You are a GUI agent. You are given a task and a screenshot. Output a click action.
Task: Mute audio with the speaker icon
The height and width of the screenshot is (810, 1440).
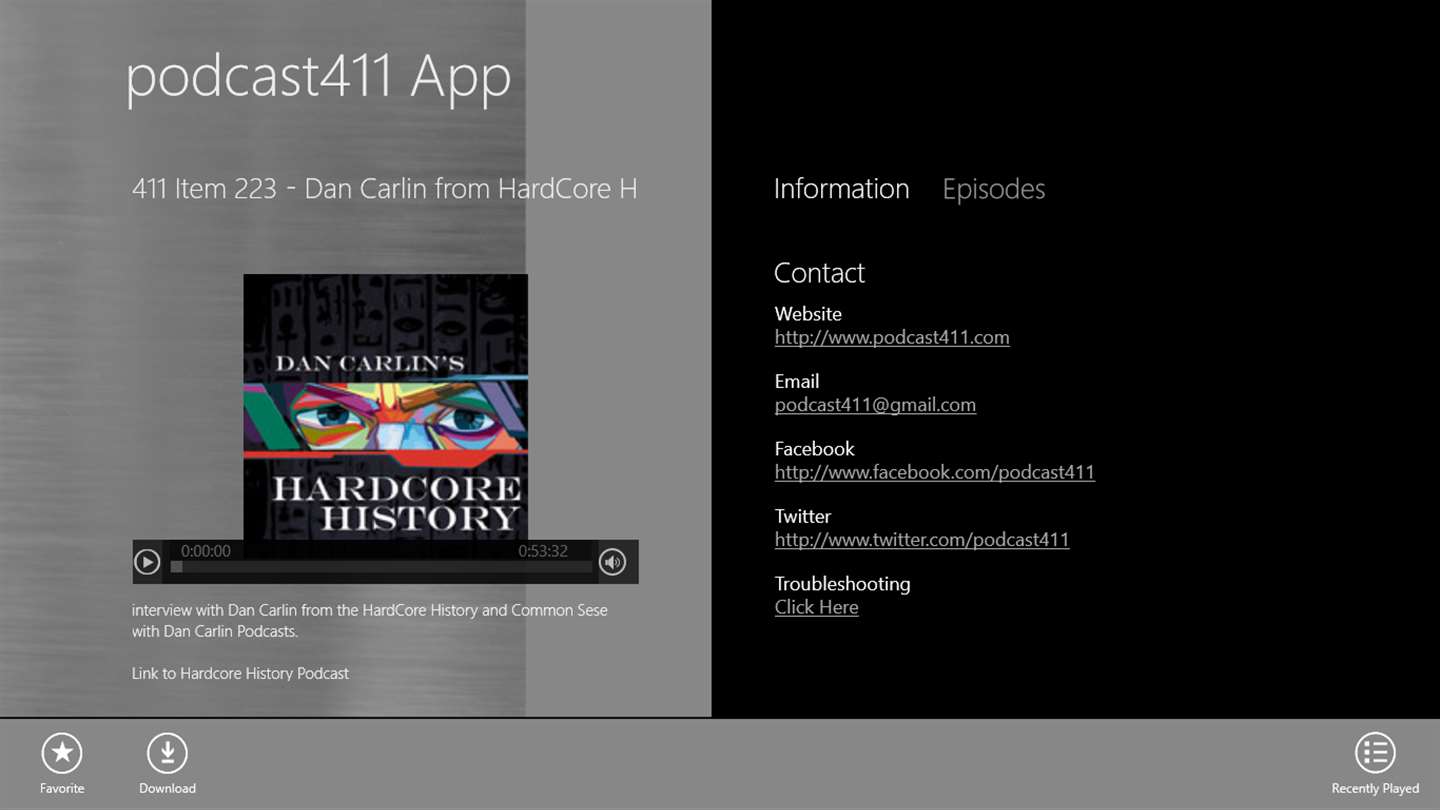click(x=612, y=562)
